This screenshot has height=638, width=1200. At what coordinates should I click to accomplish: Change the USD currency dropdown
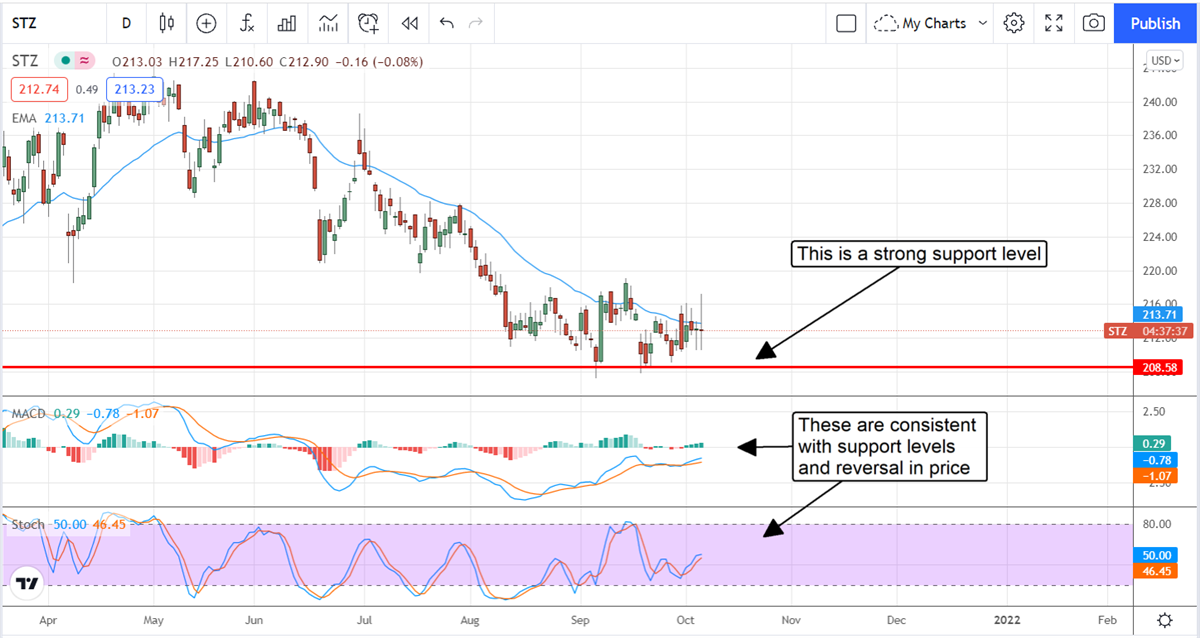tap(1163, 61)
